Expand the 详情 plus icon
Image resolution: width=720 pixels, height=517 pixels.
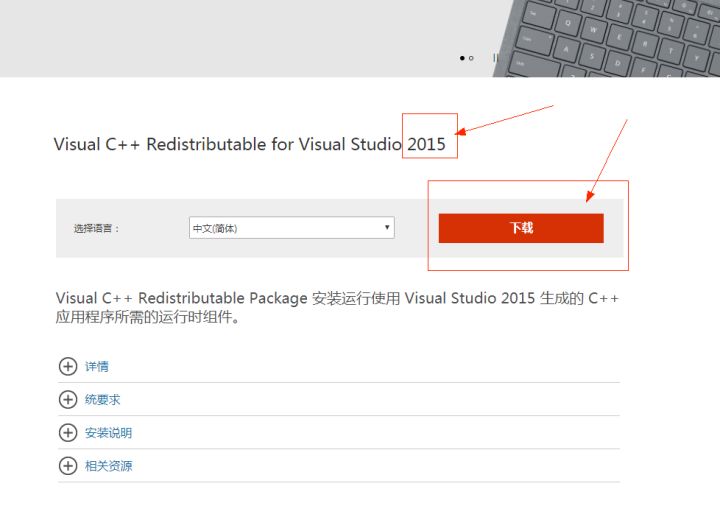[x=68, y=366]
